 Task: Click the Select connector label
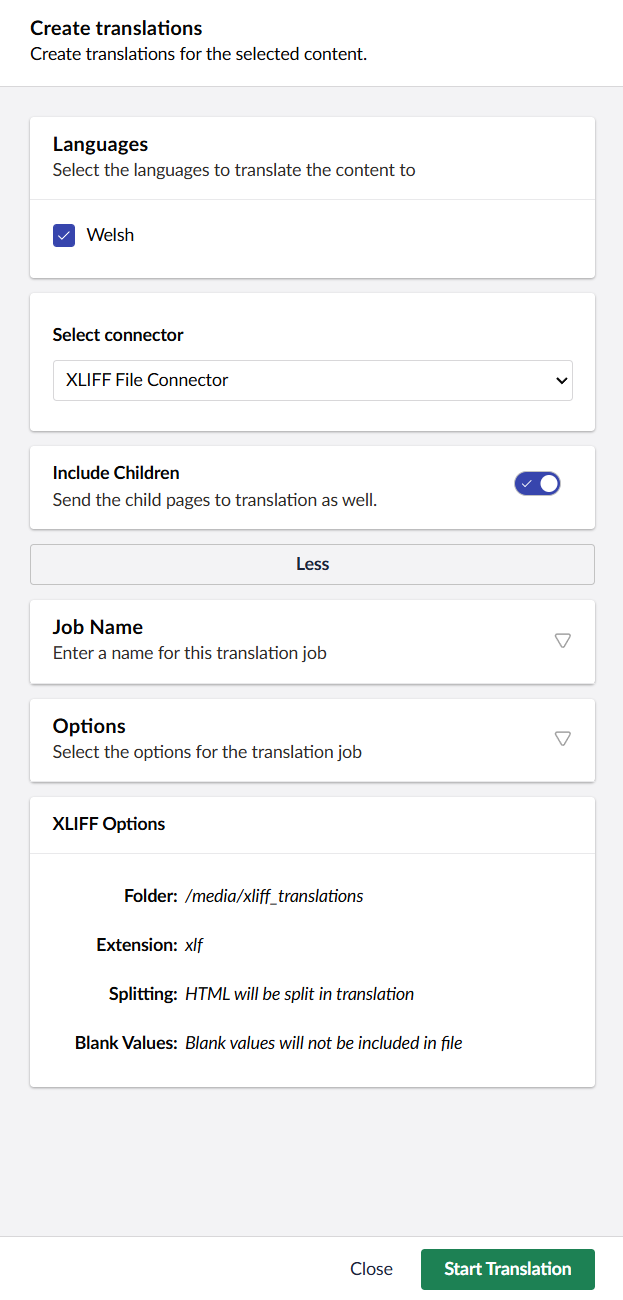pyautogui.click(x=118, y=335)
